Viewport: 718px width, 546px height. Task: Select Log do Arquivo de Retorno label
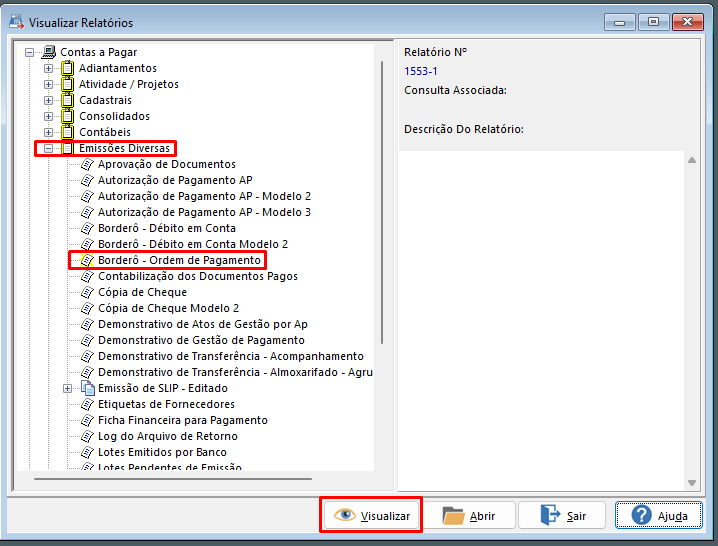click(168, 437)
